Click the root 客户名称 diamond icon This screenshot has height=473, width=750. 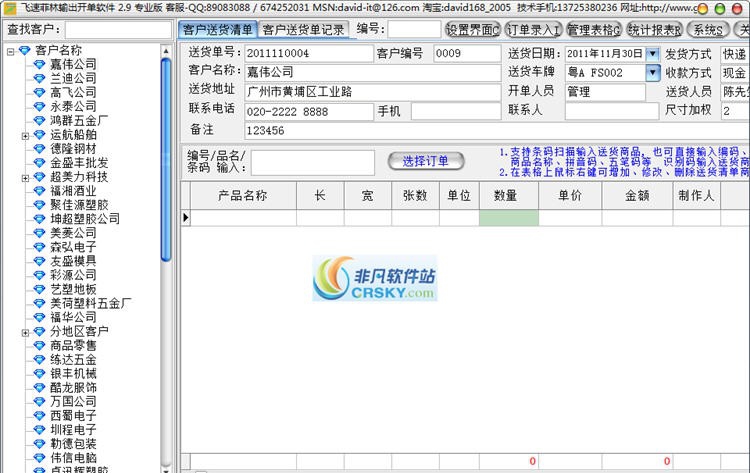(24, 50)
